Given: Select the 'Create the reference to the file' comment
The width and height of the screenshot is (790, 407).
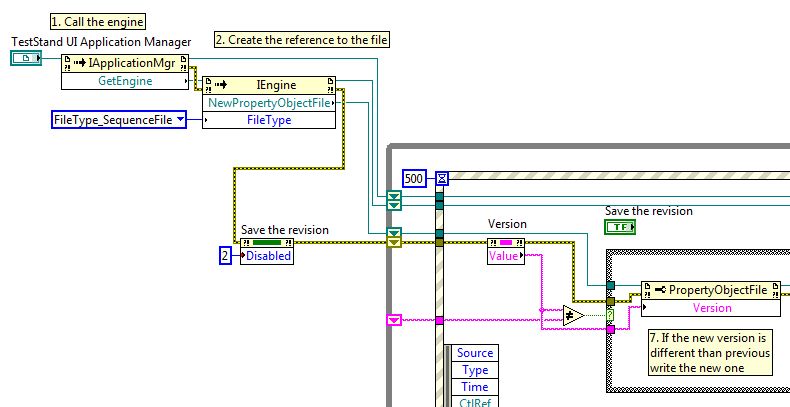Looking at the screenshot, I should 302,40.
